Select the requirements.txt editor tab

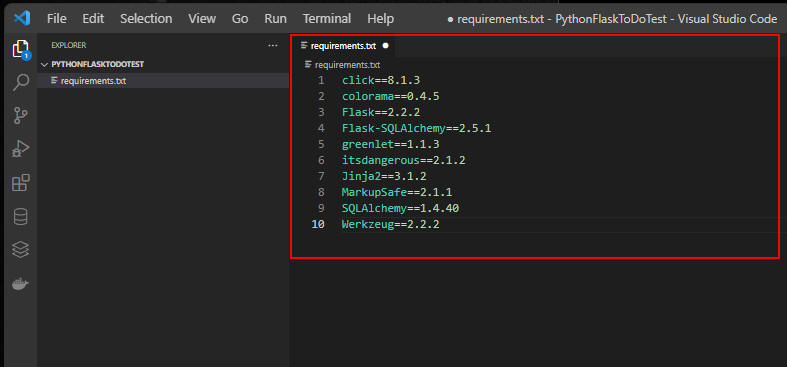pos(344,46)
